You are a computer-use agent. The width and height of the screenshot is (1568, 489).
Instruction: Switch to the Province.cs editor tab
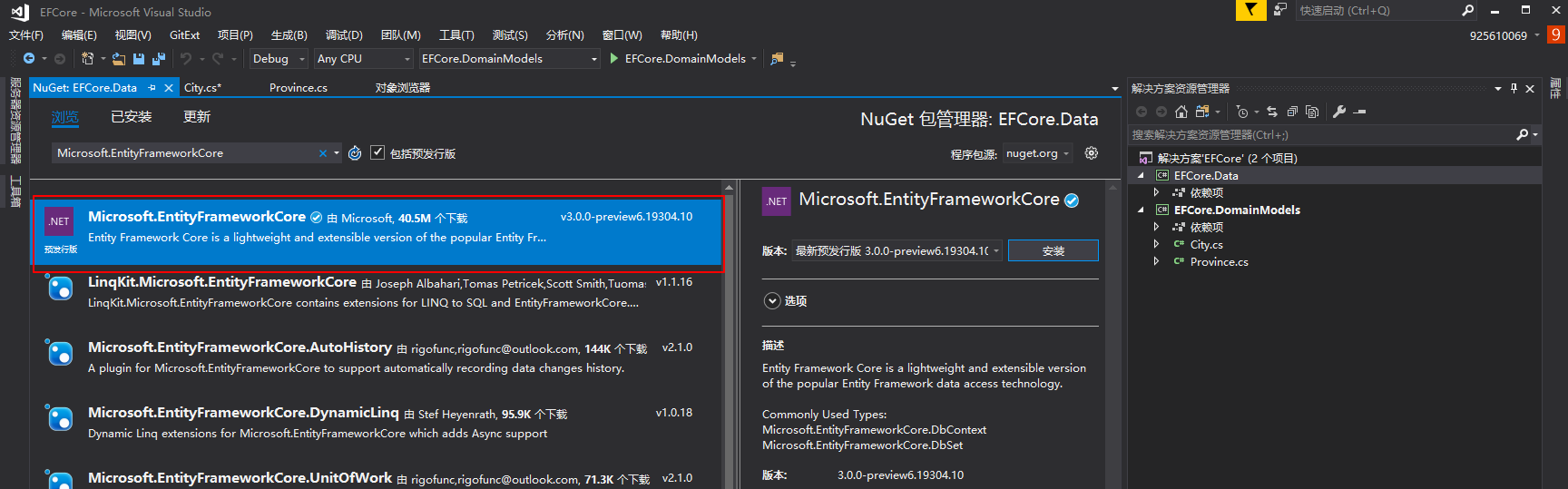[x=299, y=88]
